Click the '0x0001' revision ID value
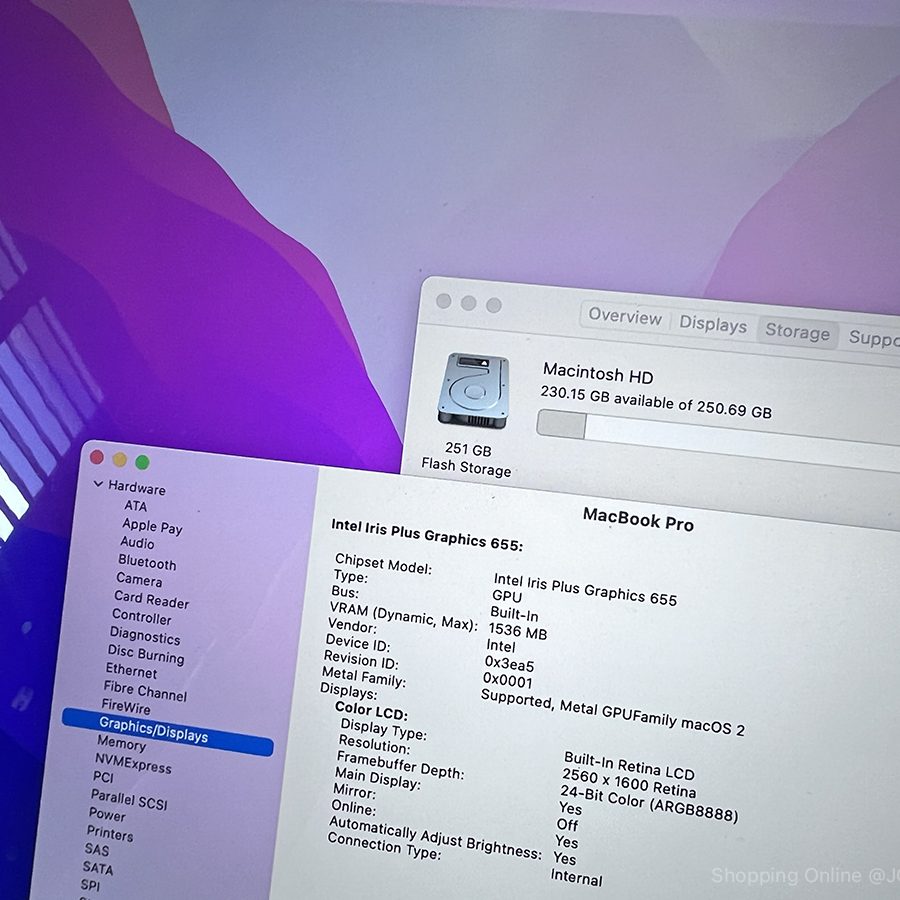Viewport: 900px width, 900px height. 507,680
